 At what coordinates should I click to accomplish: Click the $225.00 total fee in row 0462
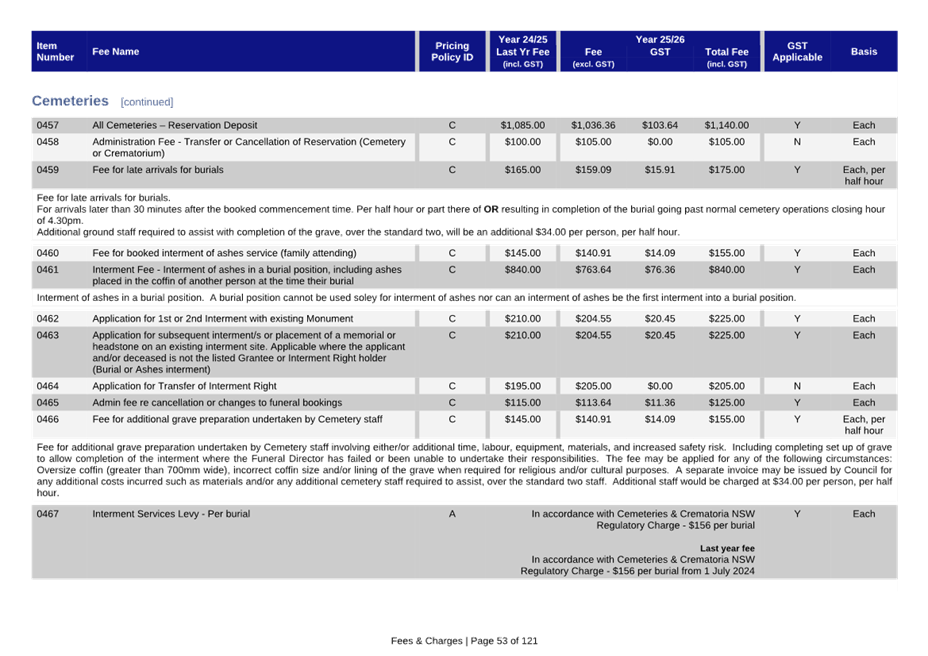[x=727, y=319]
